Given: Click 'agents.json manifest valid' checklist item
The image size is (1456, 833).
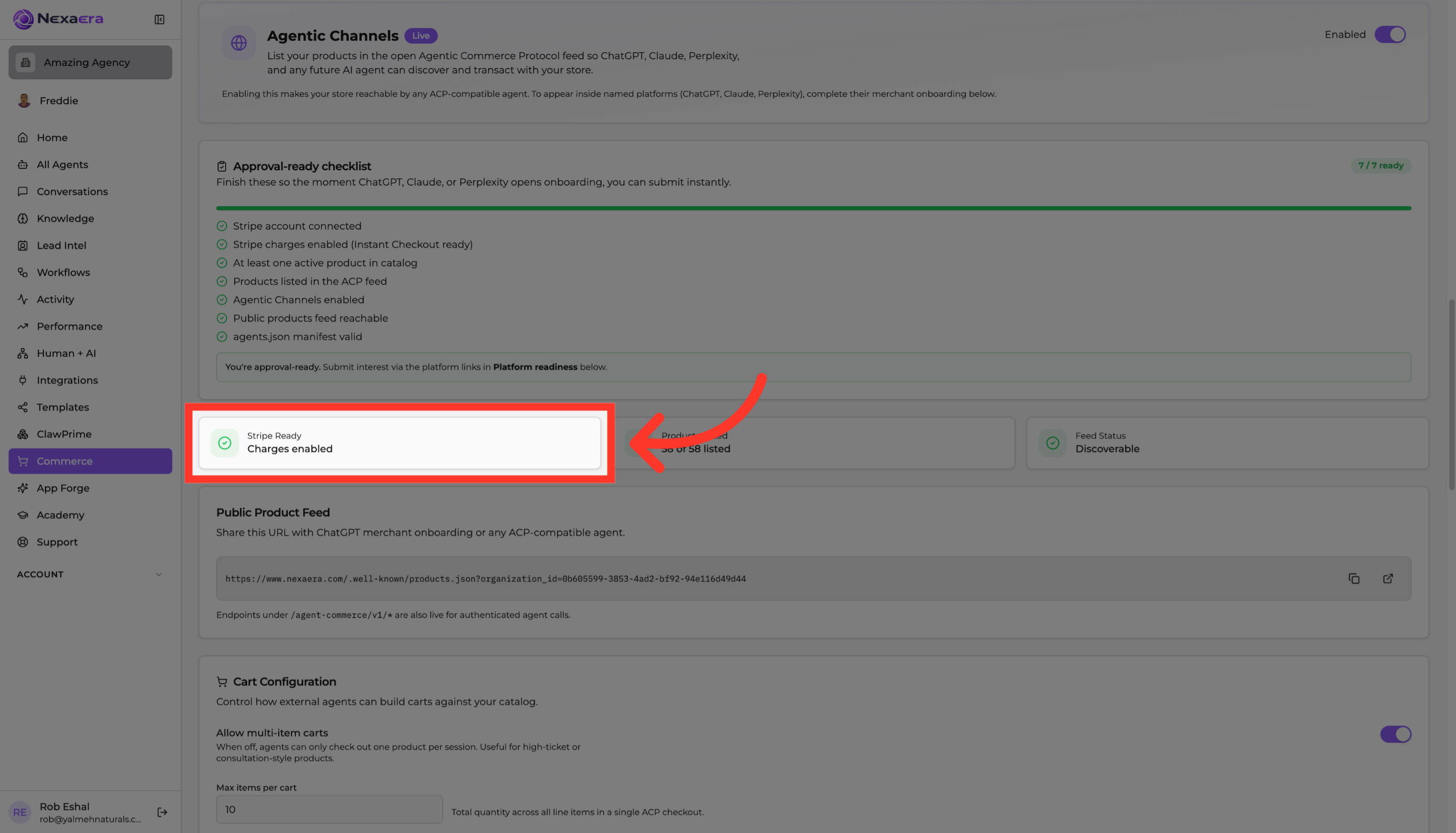Looking at the screenshot, I should pyautogui.click(x=289, y=337).
